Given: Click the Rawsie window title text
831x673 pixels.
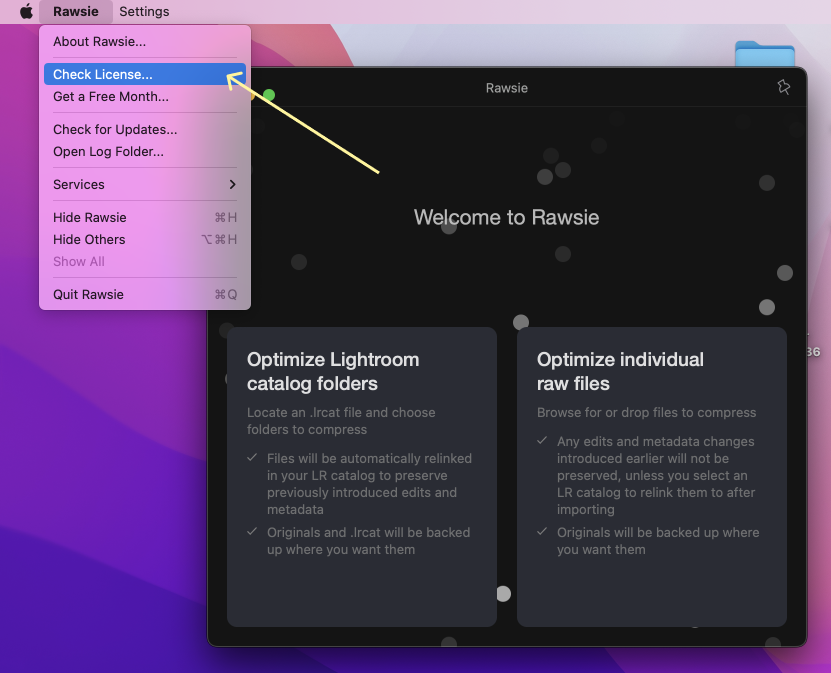Looking at the screenshot, I should click(507, 88).
